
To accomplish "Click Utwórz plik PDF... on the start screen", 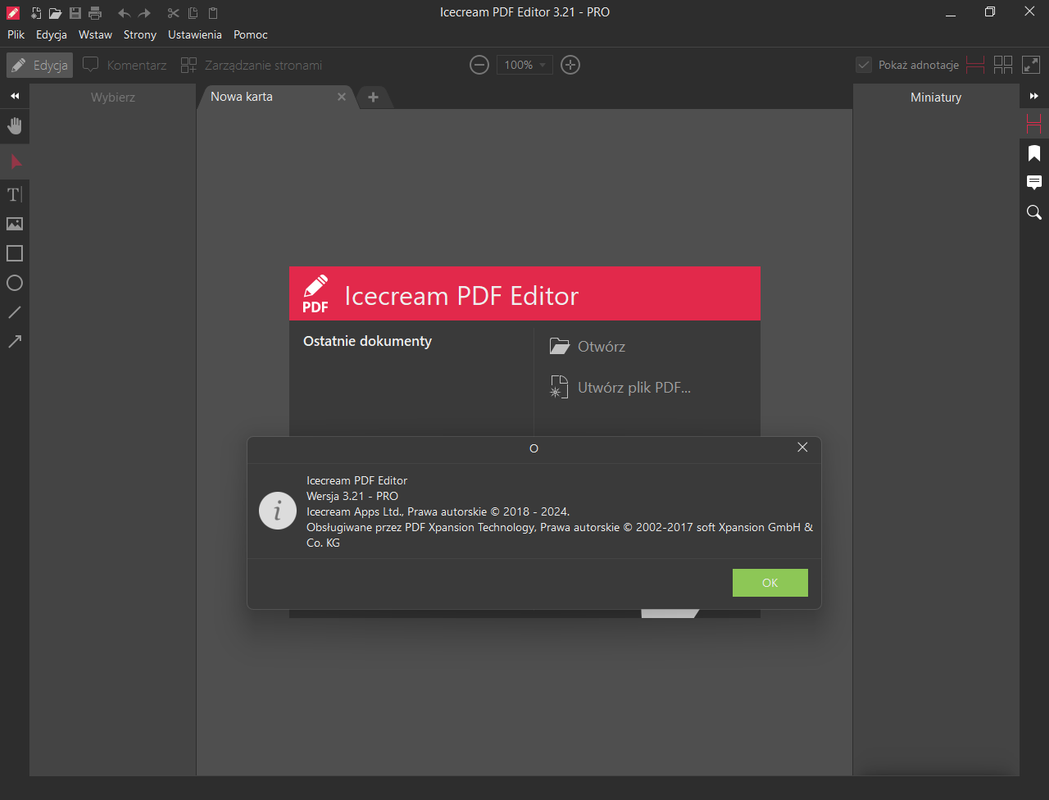I will point(620,387).
